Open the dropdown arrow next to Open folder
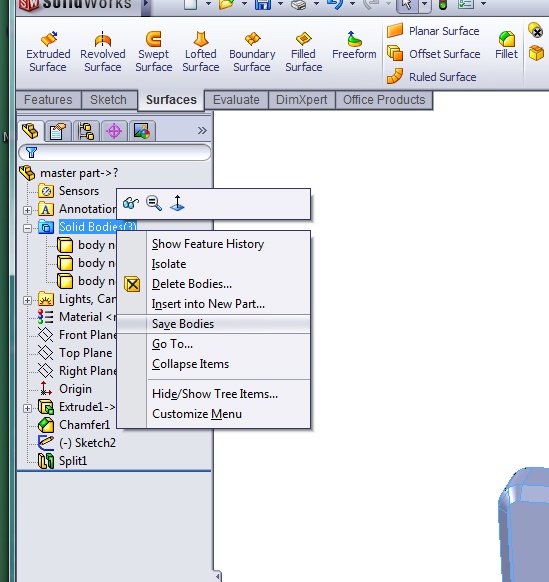The width and height of the screenshot is (549, 582). tap(244, 4)
